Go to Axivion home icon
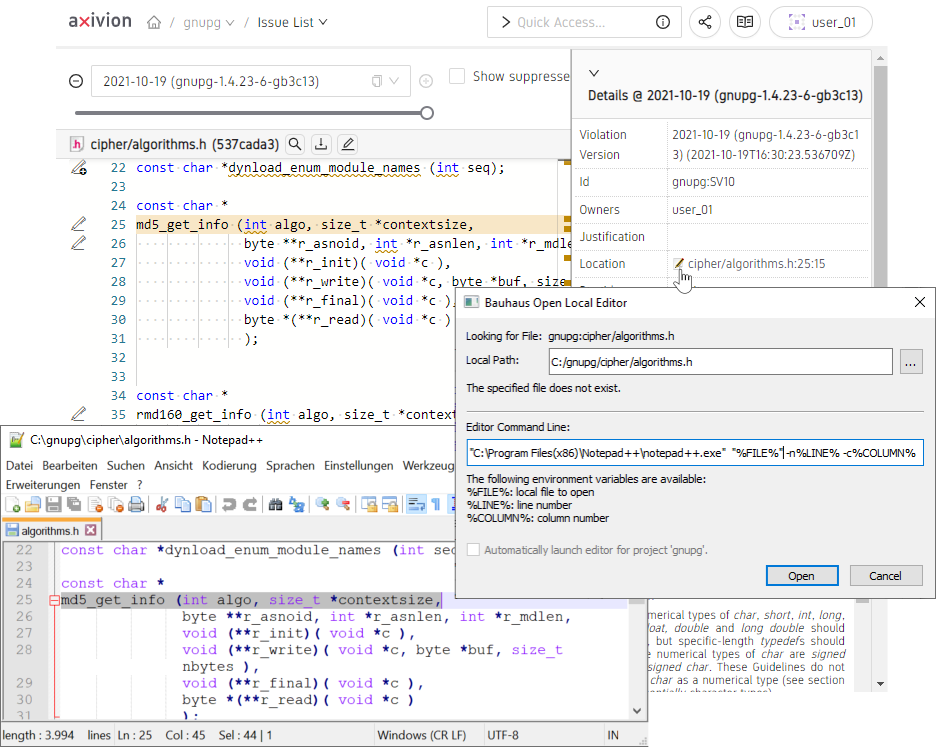 (x=154, y=23)
